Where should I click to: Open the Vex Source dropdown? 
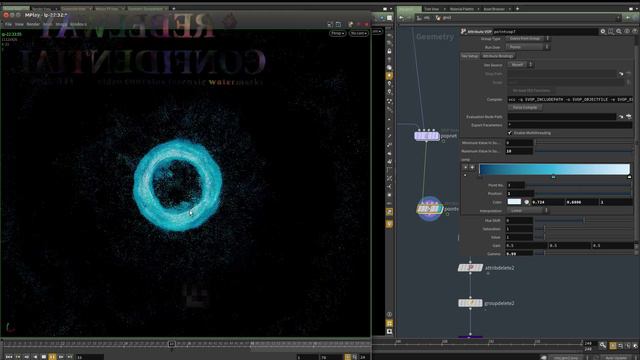click(x=520, y=64)
